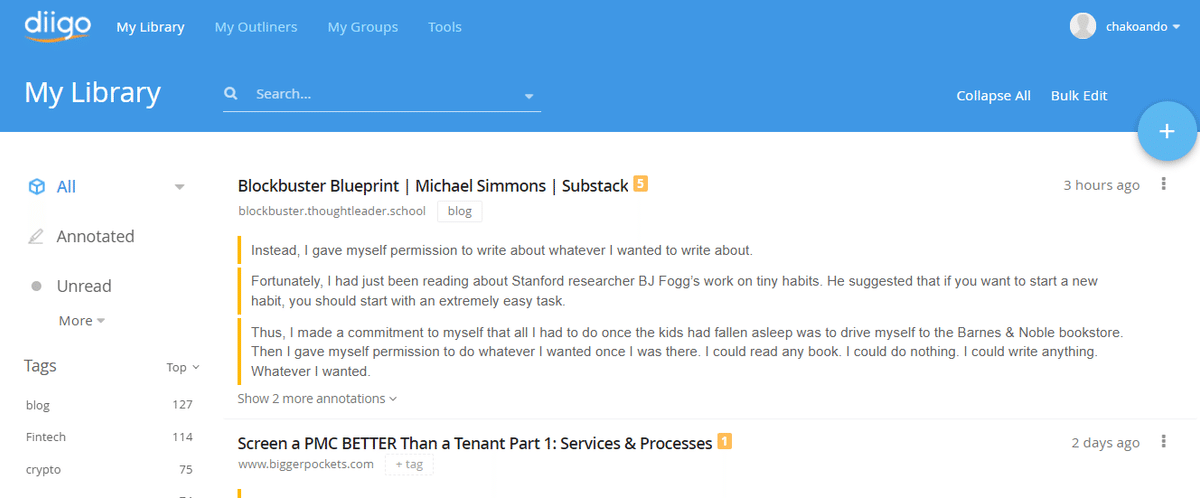Open the My Outliners tab
Viewport: 1200px width, 498px height.
(x=256, y=27)
